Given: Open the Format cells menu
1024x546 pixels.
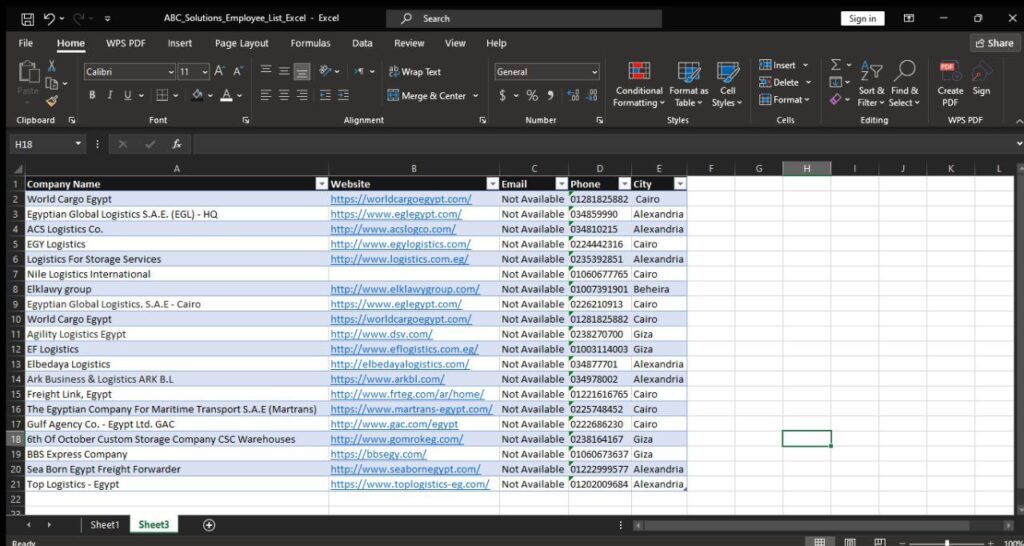Looking at the screenshot, I should point(784,100).
